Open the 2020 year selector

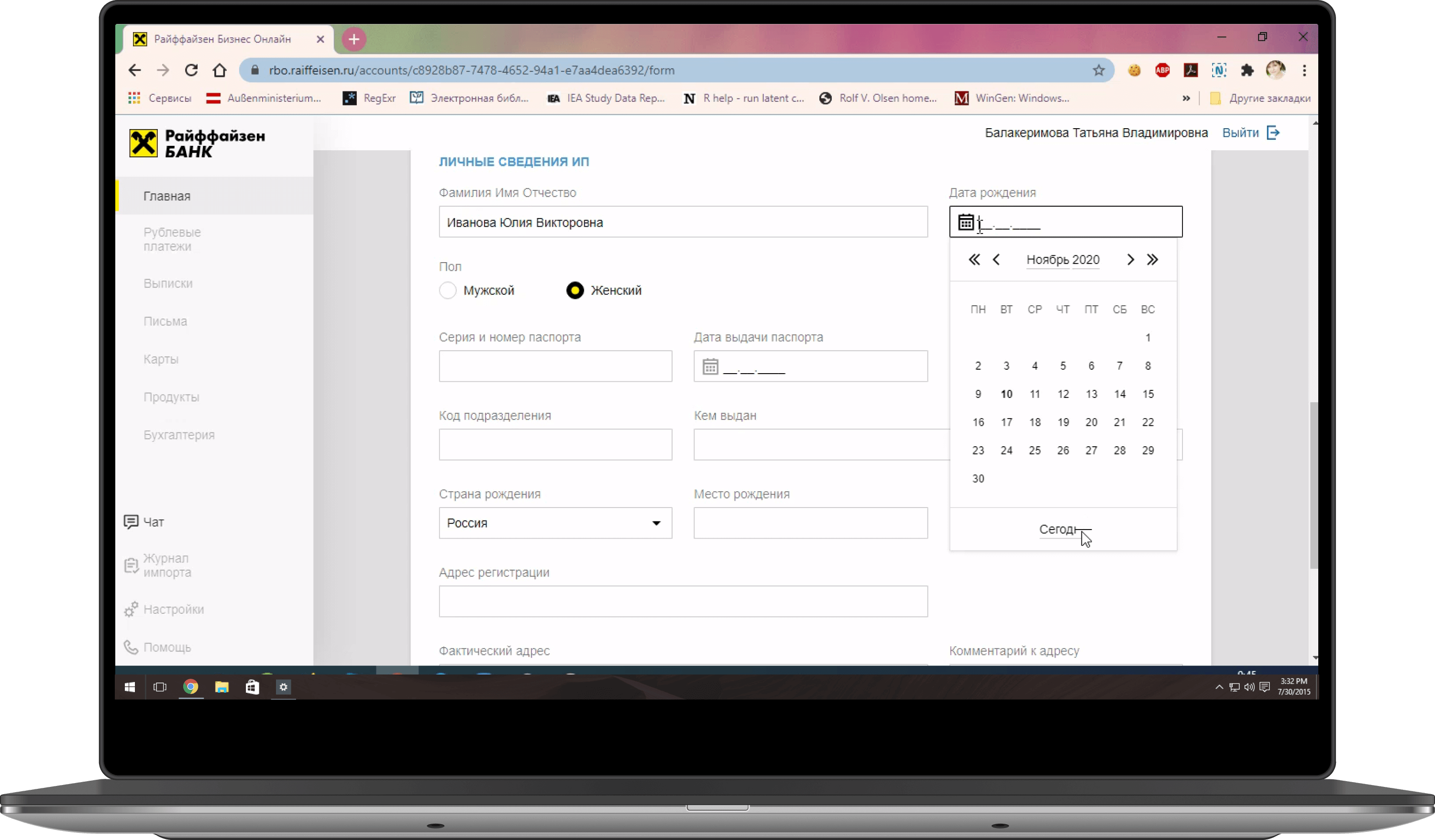pyautogui.click(x=1086, y=260)
